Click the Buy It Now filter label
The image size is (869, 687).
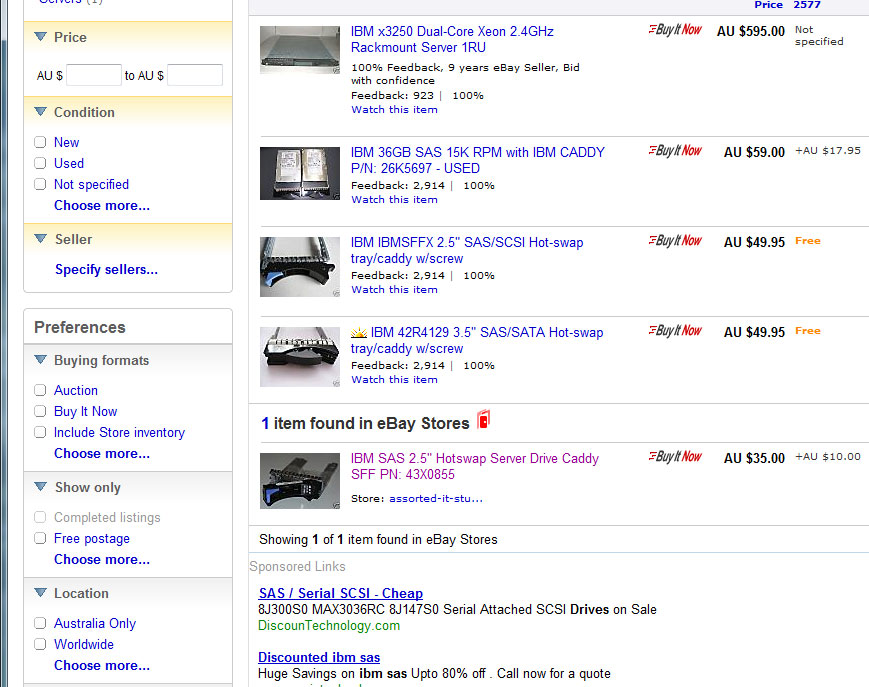coord(85,412)
